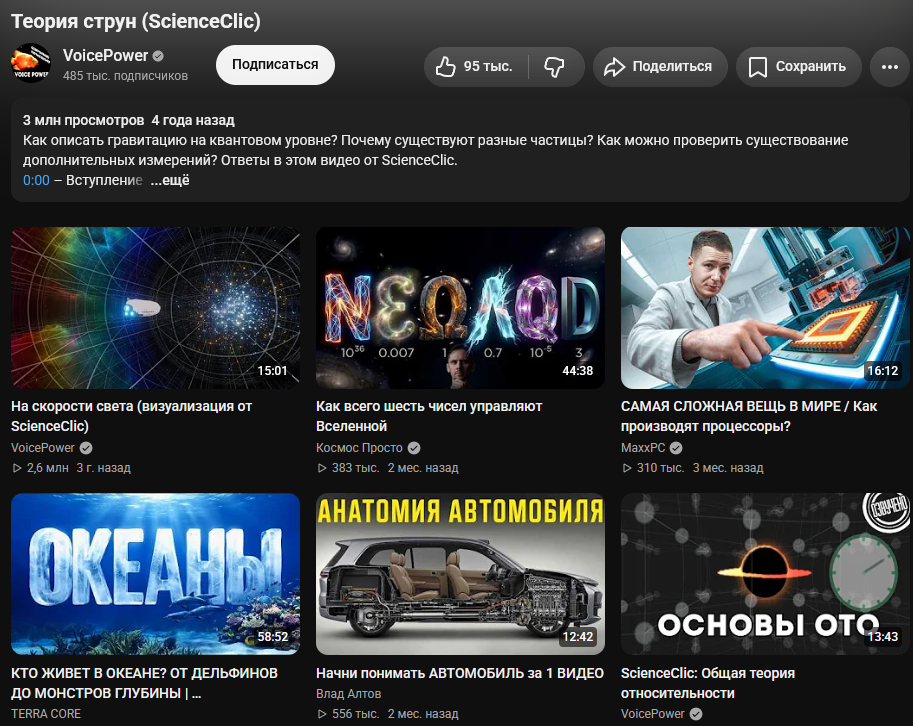The width and height of the screenshot is (913, 726).
Task: Open the 'На скорости света' thumbnail
Action: click(155, 308)
